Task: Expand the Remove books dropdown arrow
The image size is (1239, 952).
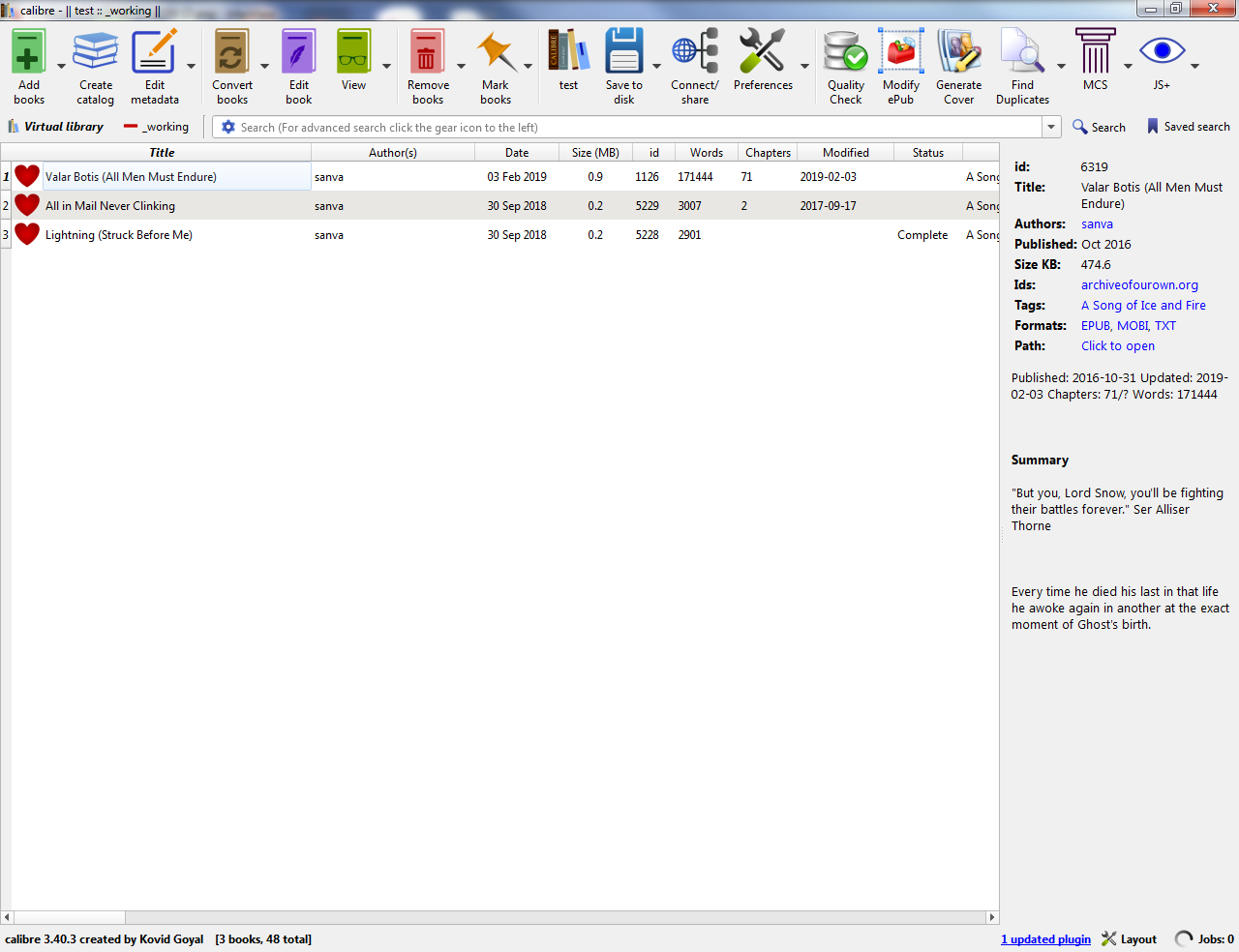Action: [x=461, y=67]
